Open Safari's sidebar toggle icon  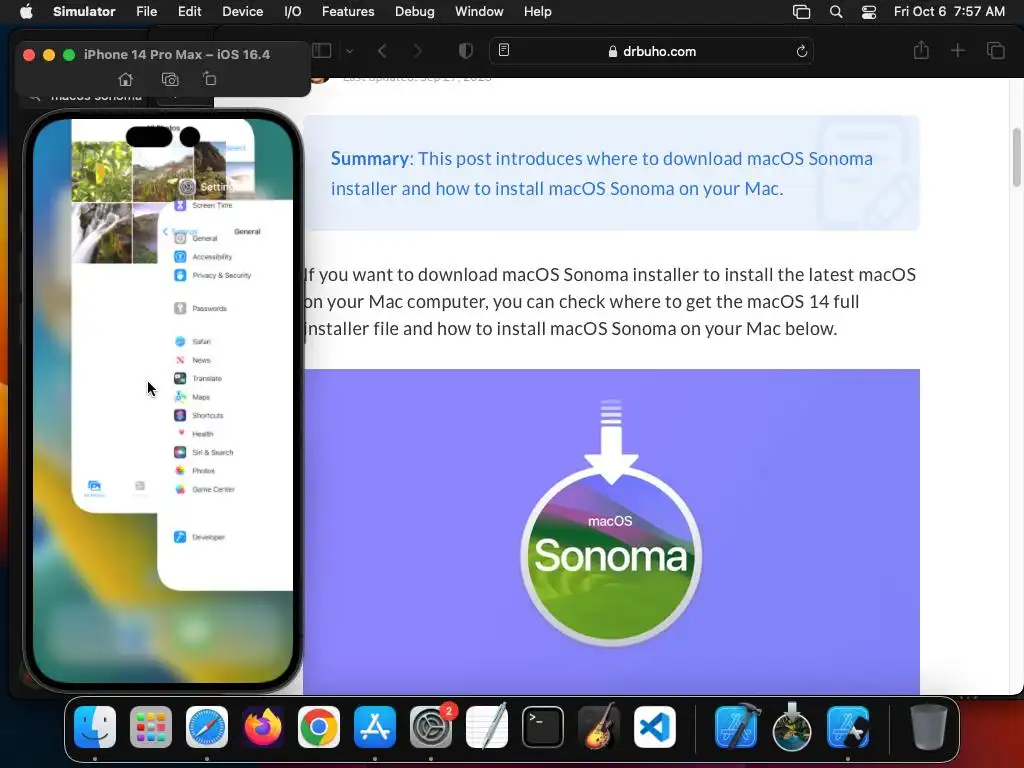322,50
